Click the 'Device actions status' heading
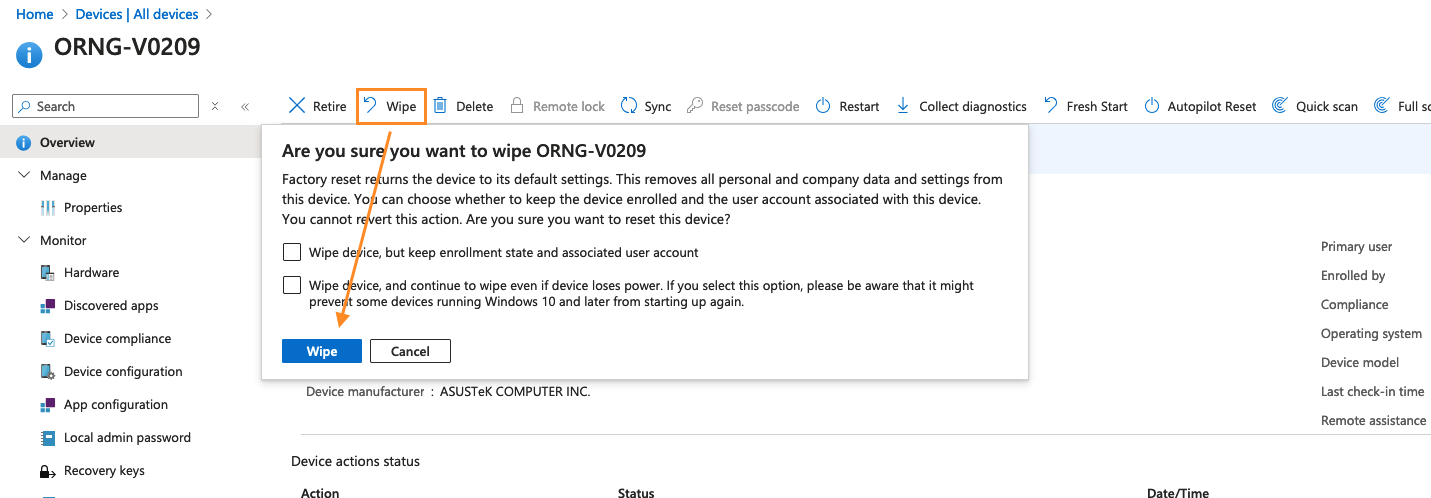This screenshot has height=498, width=1431. pyautogui.click(x=355, y=461)
